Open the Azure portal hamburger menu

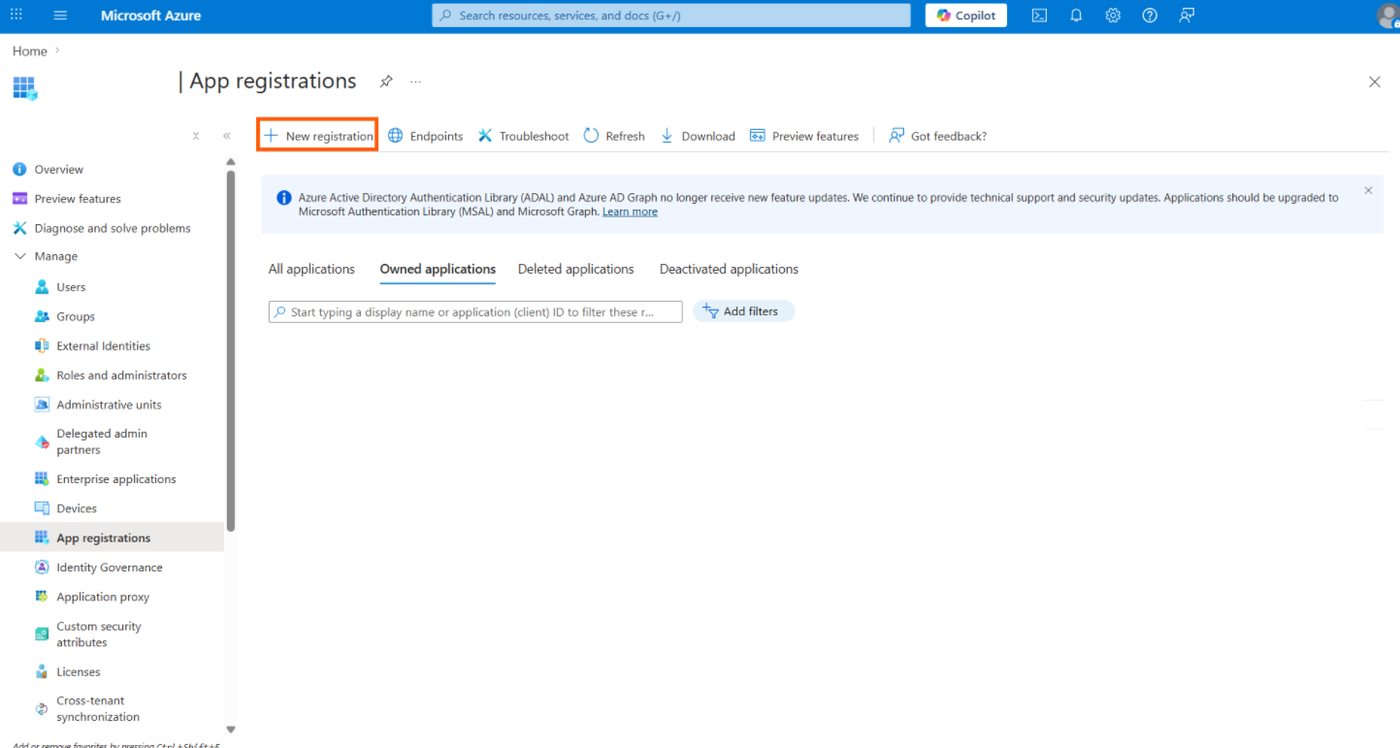[x=60, y=16]
